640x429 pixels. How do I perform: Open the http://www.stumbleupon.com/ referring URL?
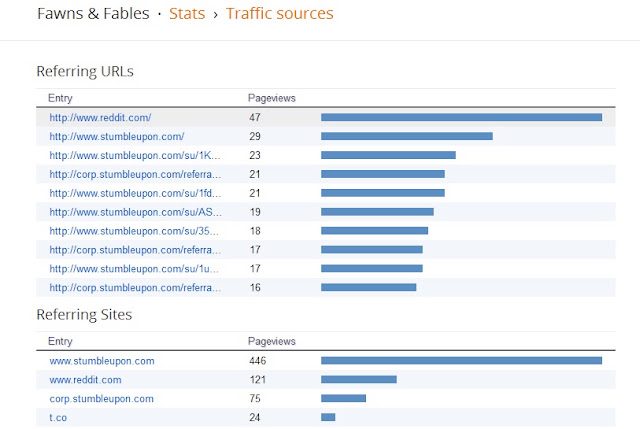tap(117, 136)
